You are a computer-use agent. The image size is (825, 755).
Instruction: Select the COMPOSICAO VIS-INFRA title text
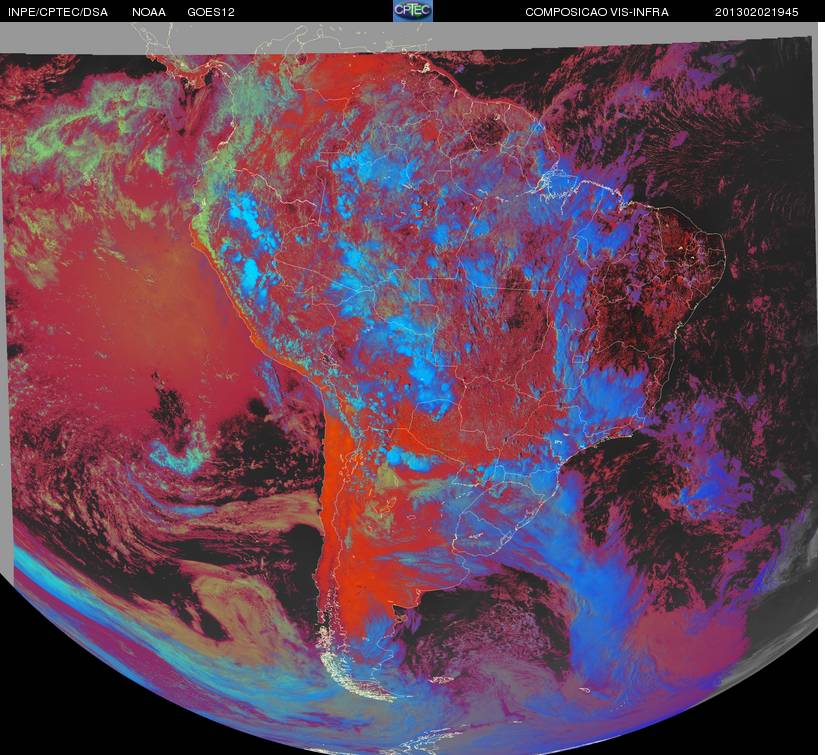(597, 12)
